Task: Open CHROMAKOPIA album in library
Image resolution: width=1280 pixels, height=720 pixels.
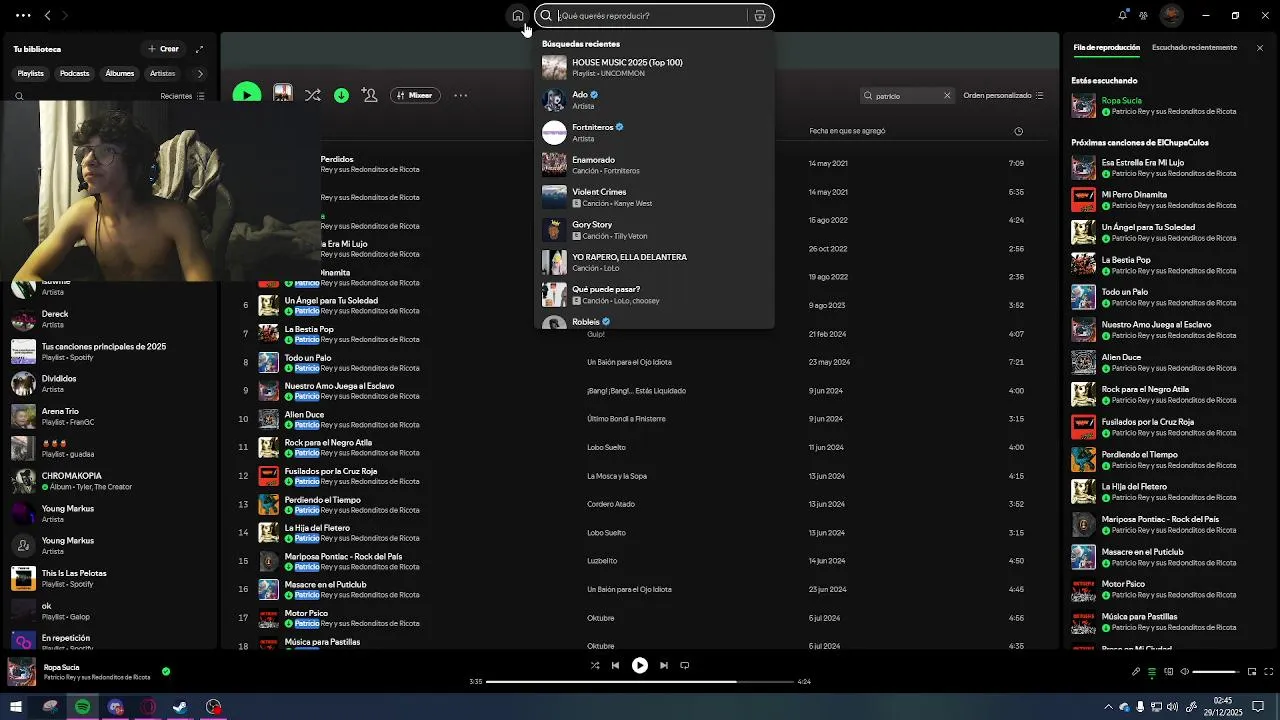Action: pos(110,481)
